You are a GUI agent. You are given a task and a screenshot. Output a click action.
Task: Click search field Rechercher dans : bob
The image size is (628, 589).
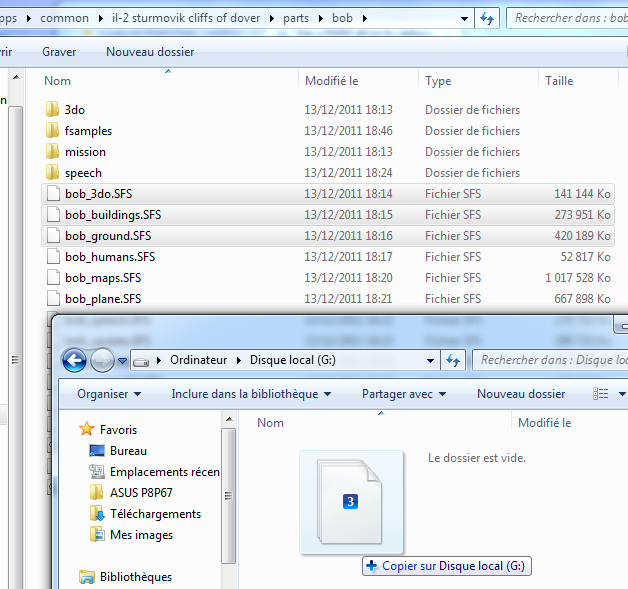pos(570,18)
